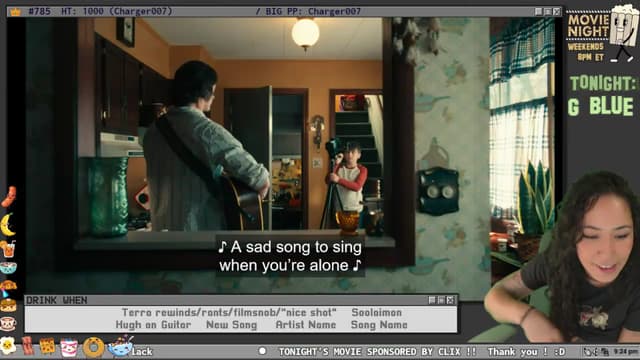The width and height of the screenshot is (640, 360).
Task: Click the fried egg icon on the taskbar
Action: (8, 345)
